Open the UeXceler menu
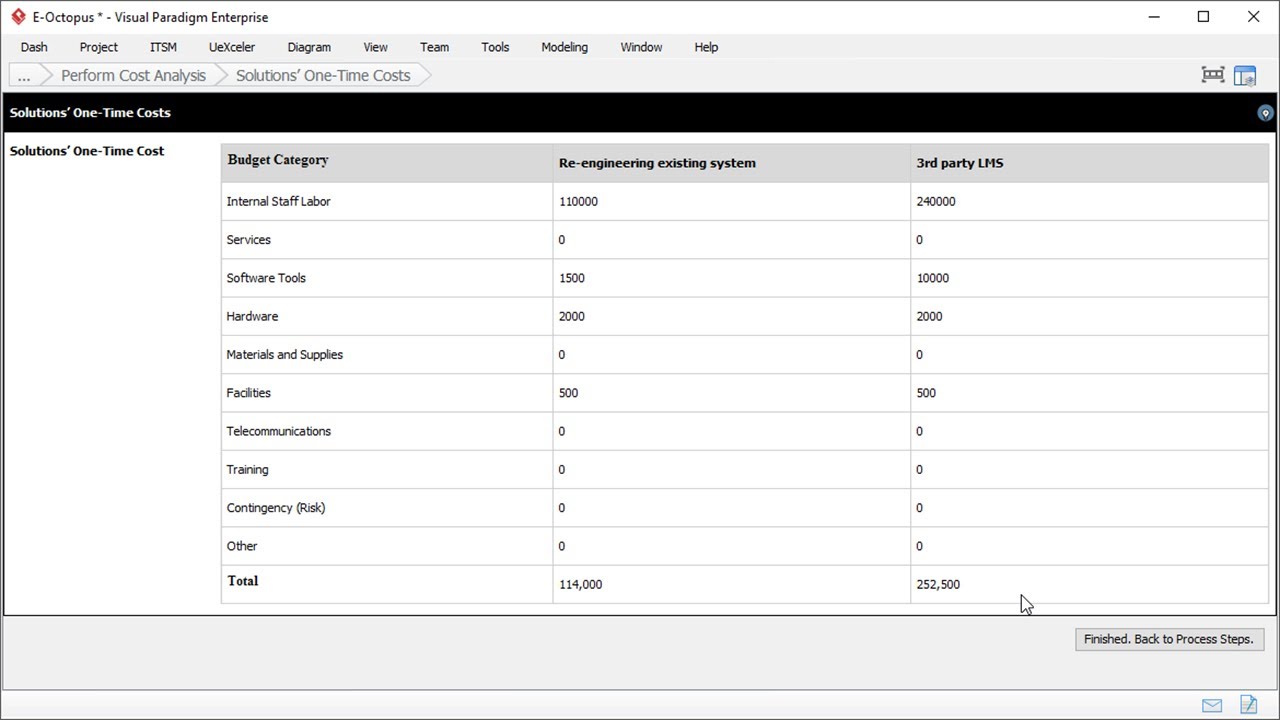 click(232, 47)
